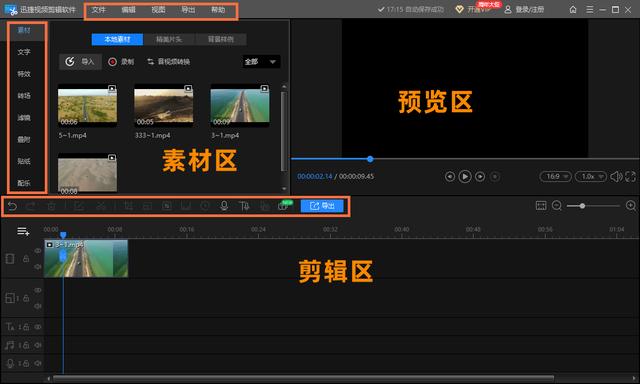Open the 编辑 menu
Viewport: 640px width, 384px height.
[128, 9]
